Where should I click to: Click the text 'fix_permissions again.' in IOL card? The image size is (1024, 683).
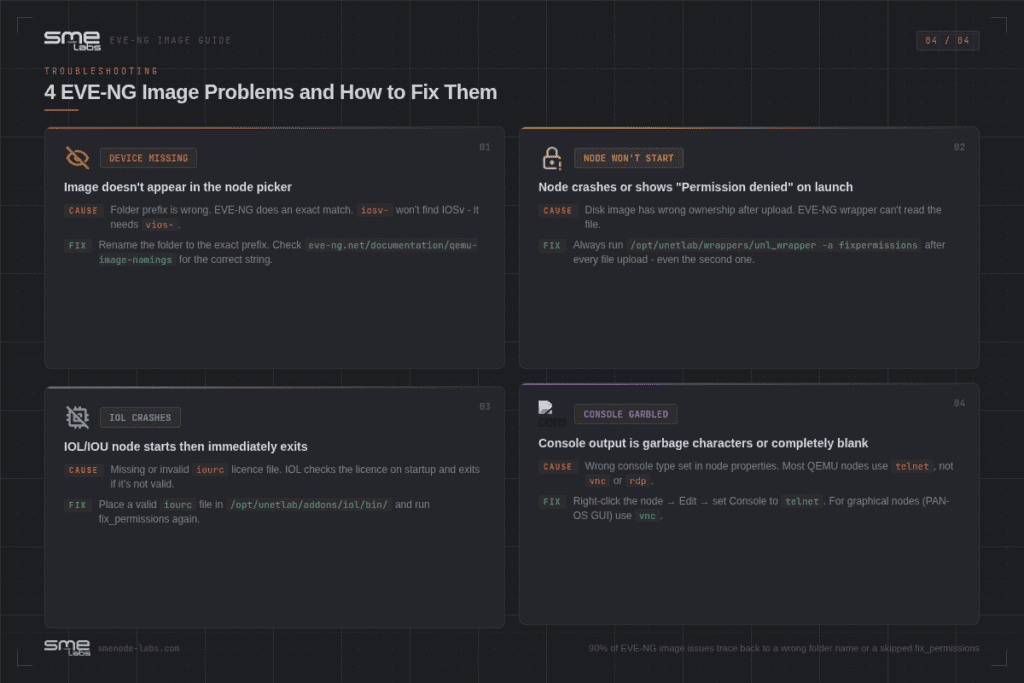pyautogui.click(x=149, y=519)
